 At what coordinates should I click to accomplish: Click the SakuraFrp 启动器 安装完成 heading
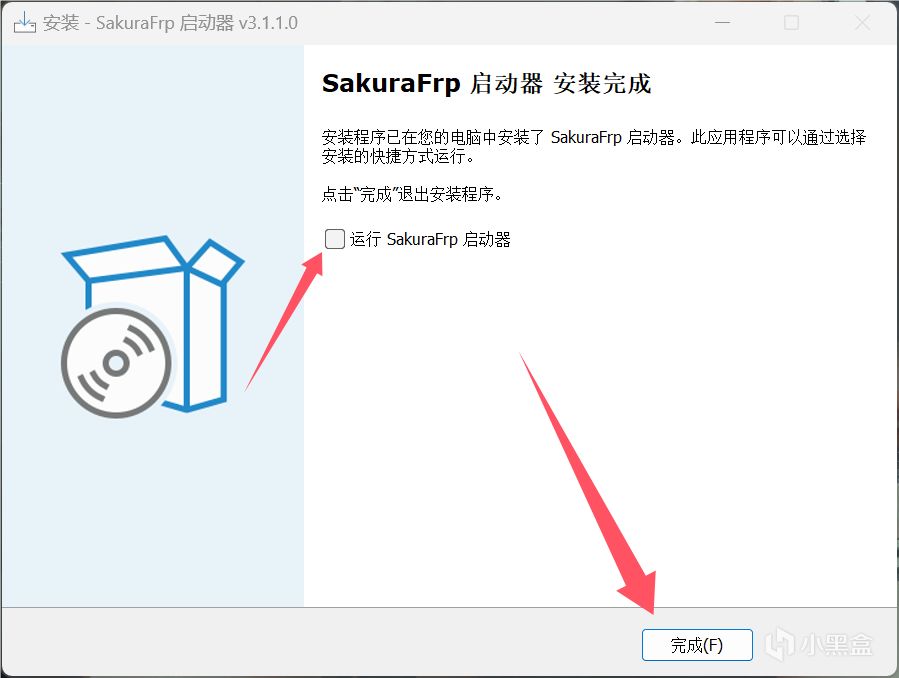coord(486,84)
